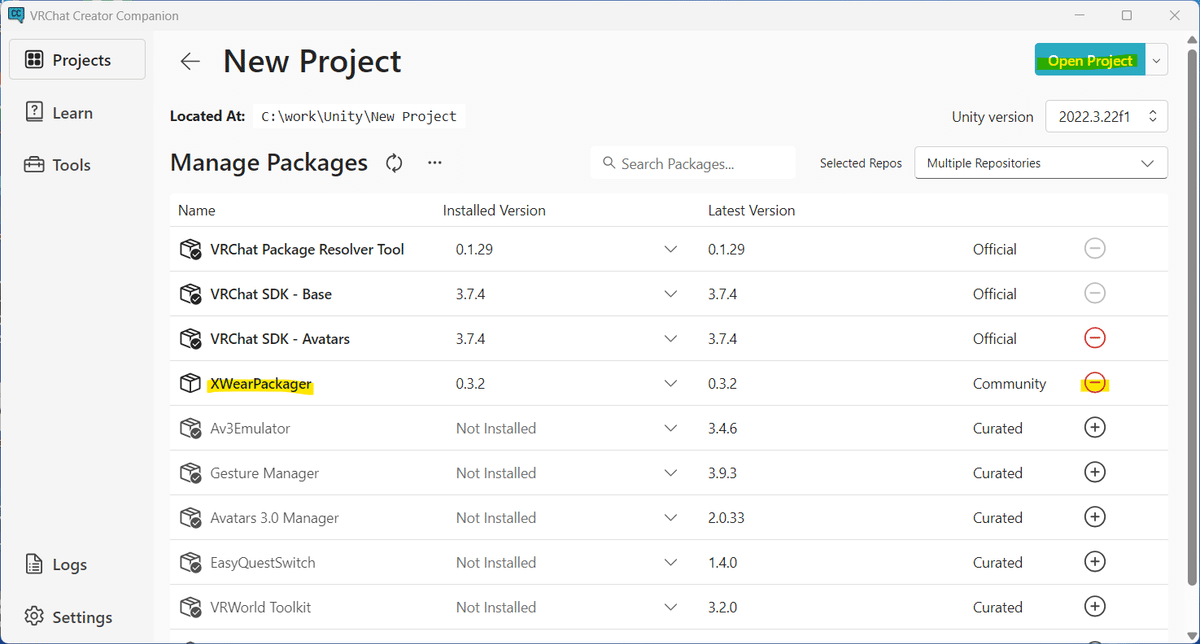This screenshot has height=644, width=1200.
Task: Expand version dropdown for Av3Emulator
Action: (x=671, y=428)
